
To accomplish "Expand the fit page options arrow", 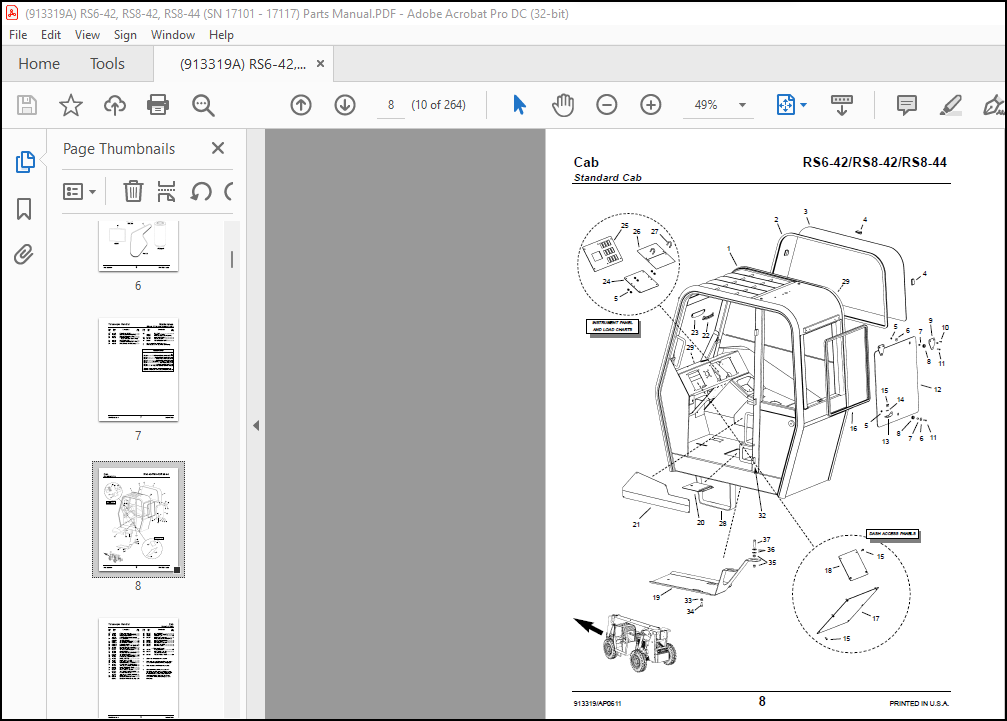I will coord(803,105).
